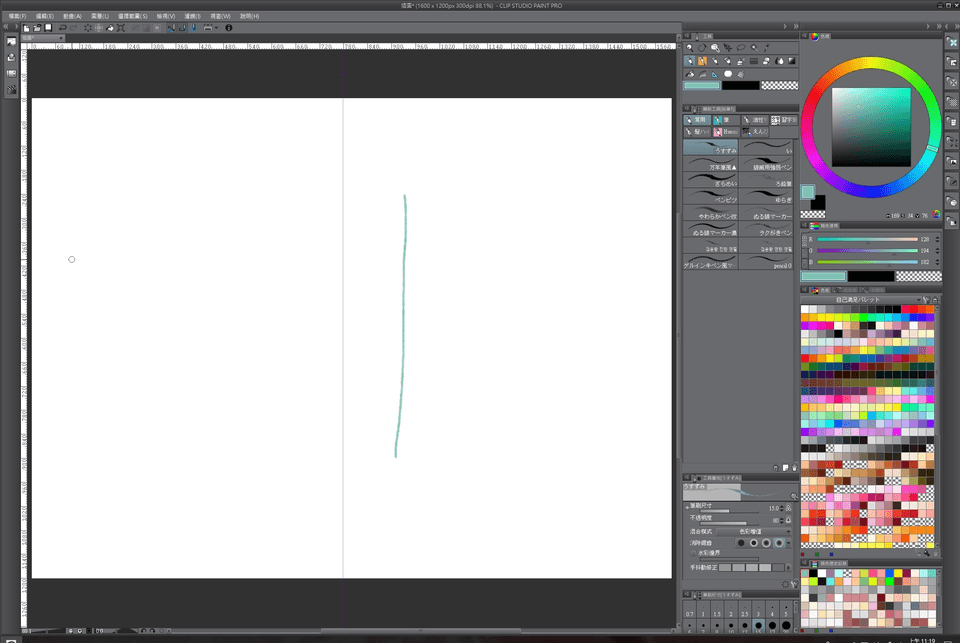This screenshot has width=960, height=643.
Task: Select the weak anti-aliasing option
Action: click(754, 543)
